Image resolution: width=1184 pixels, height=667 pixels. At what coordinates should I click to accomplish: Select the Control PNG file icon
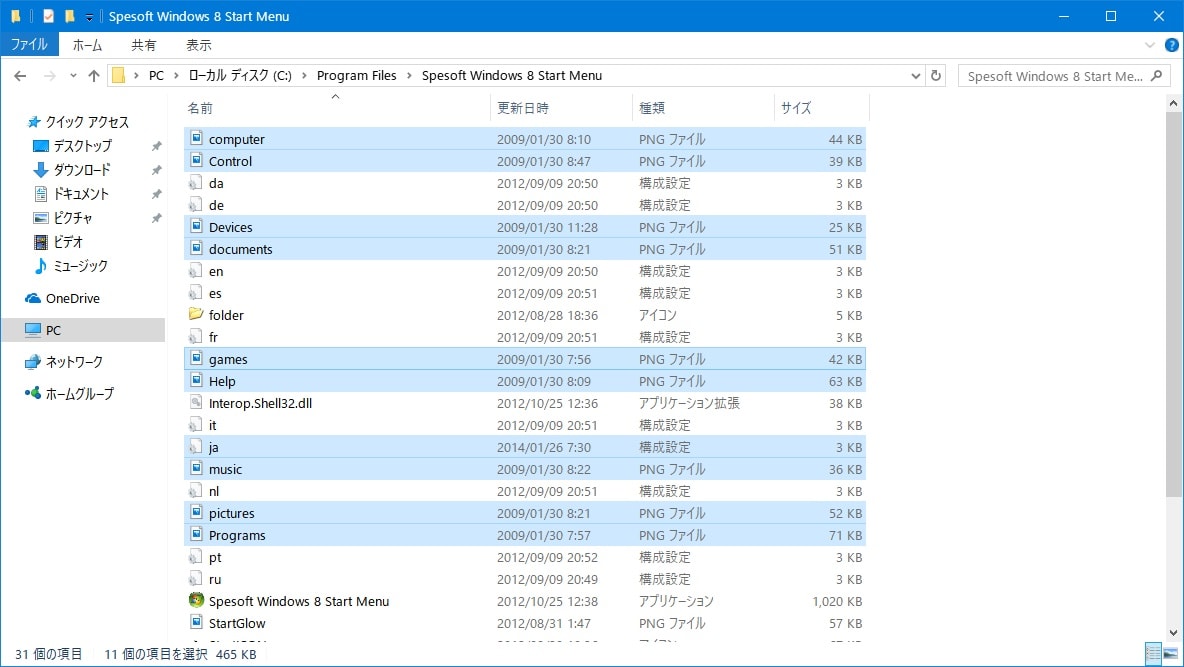tap(196, 160)
